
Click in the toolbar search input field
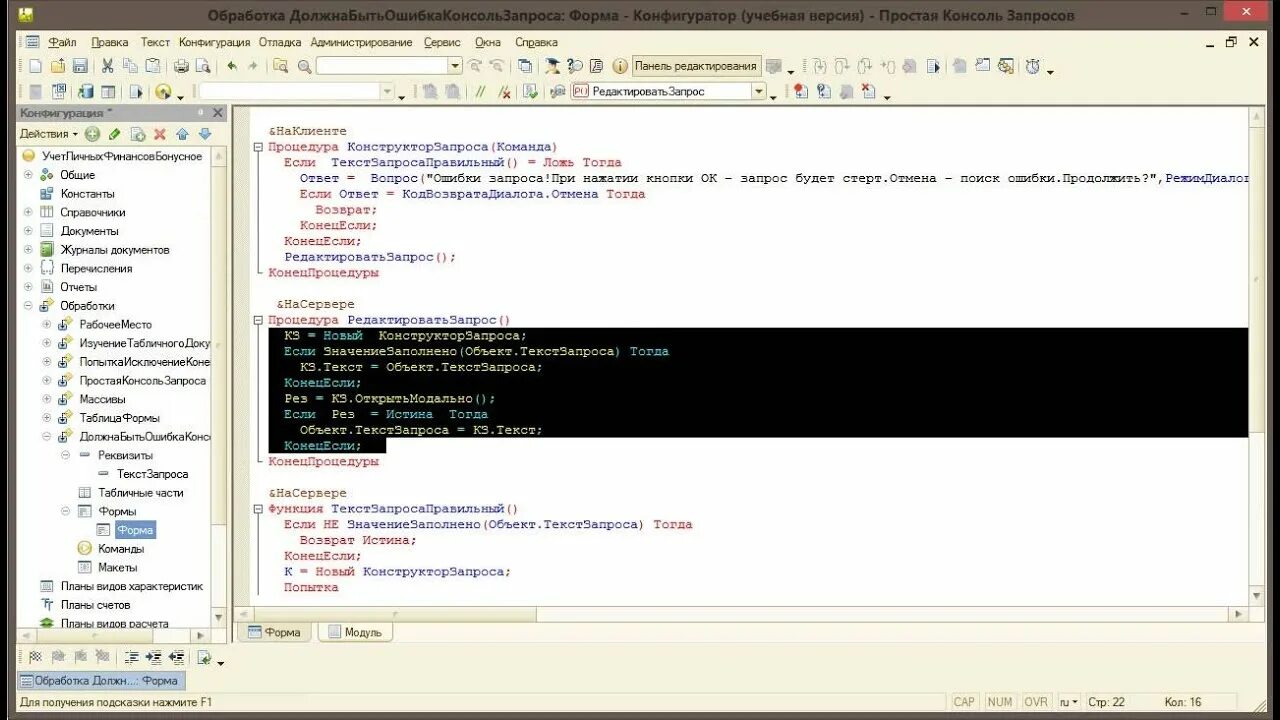381,66
